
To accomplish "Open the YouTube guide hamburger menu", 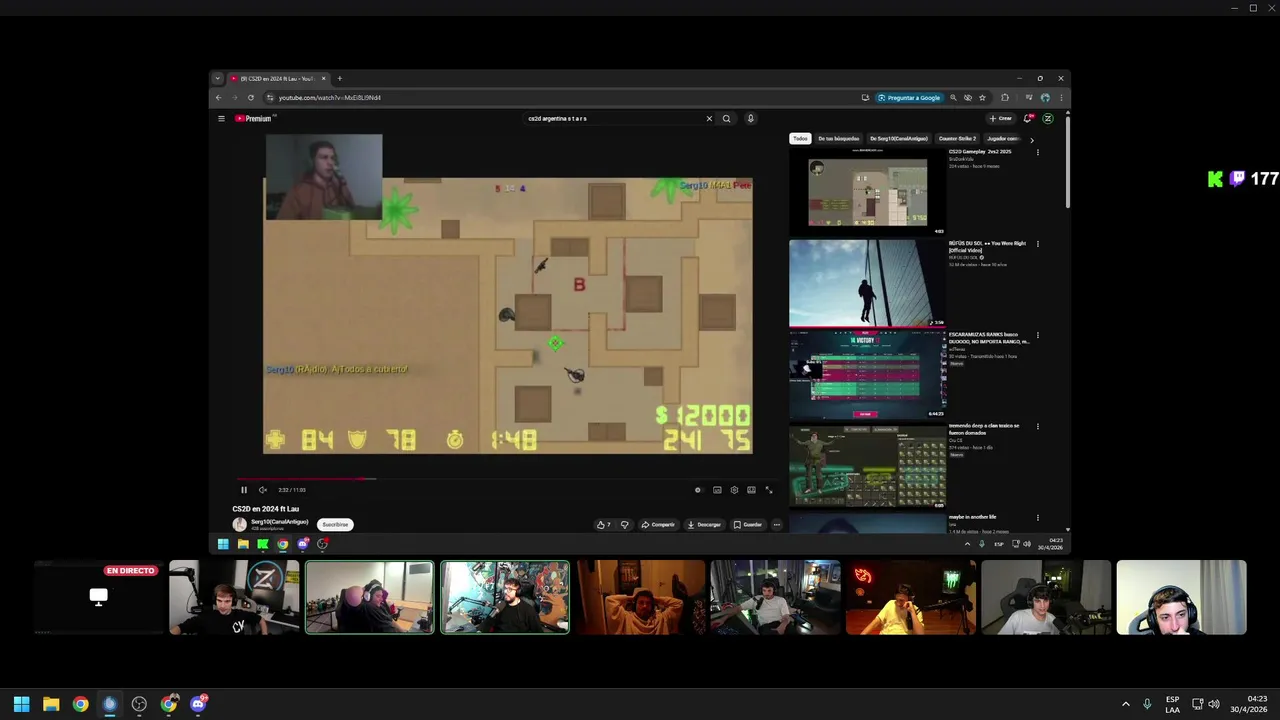I will [222, 118].
